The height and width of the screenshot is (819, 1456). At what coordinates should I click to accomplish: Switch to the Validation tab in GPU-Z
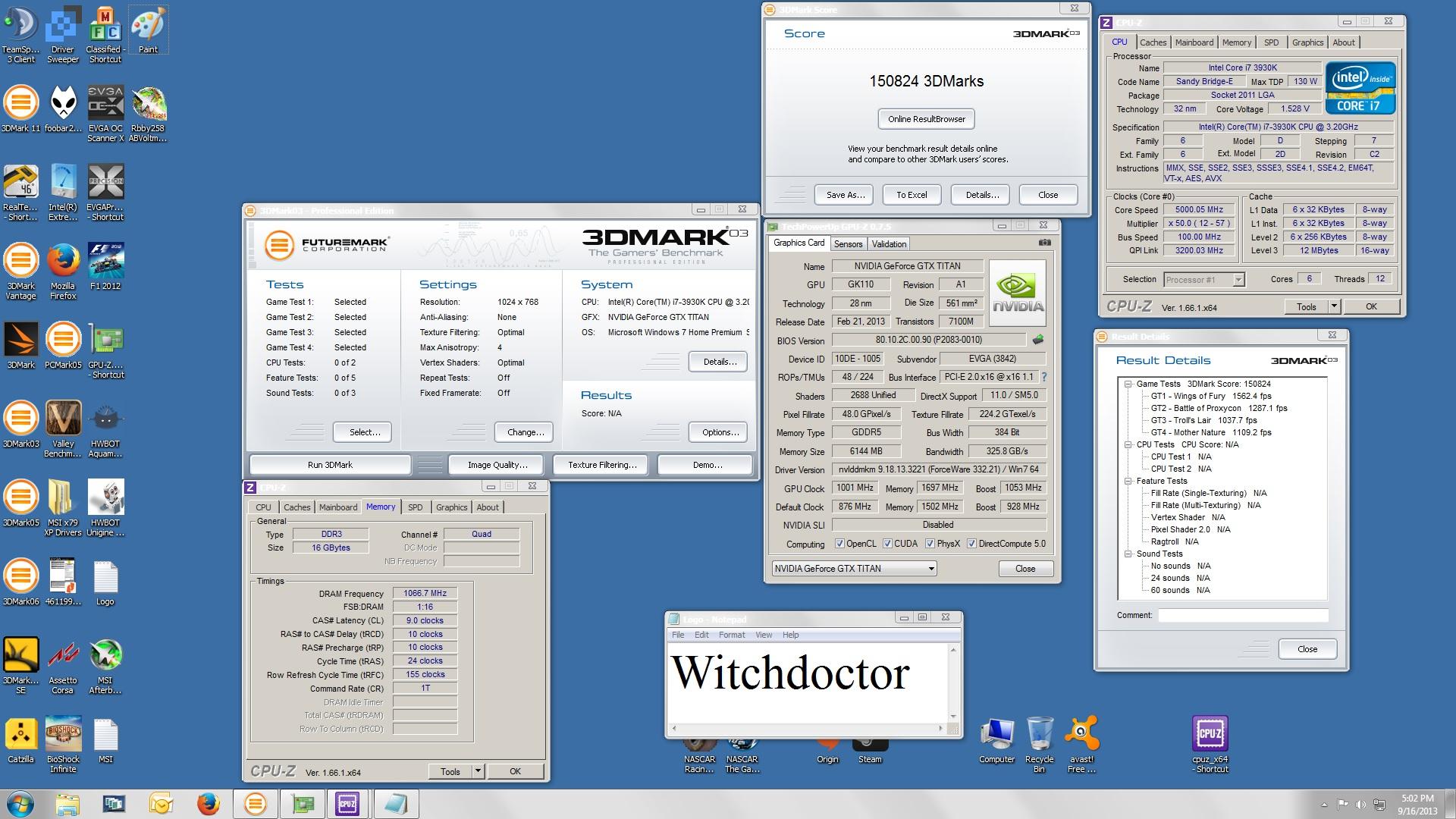pyautogui.click(x=889, y=243)
